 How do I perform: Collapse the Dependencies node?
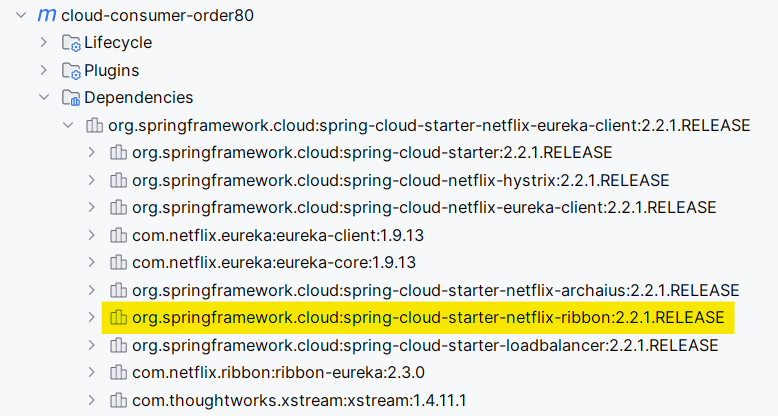44,98
